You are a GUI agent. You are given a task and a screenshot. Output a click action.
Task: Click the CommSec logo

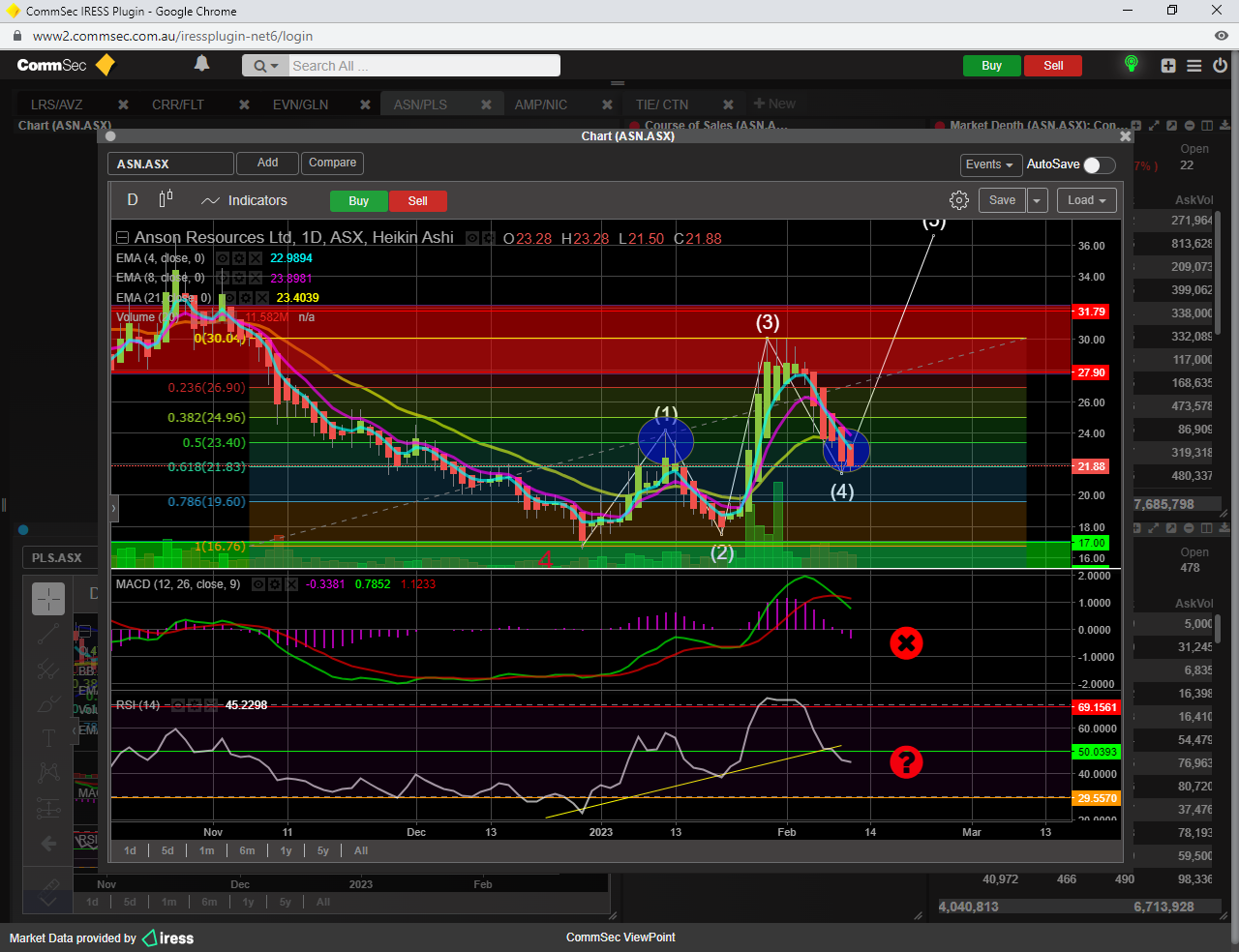click(x=66, y=65)
